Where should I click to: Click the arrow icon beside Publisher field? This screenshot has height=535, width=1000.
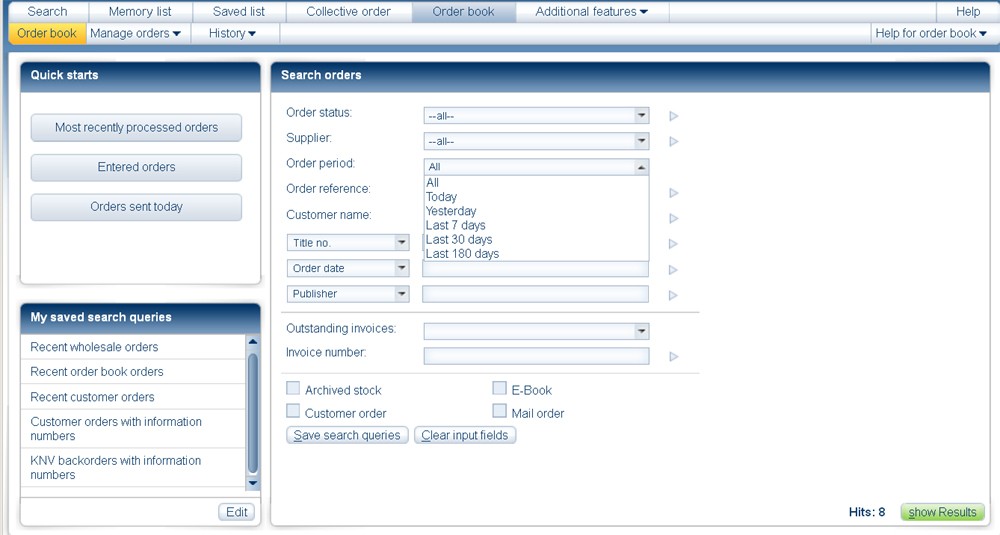[674, 295]
